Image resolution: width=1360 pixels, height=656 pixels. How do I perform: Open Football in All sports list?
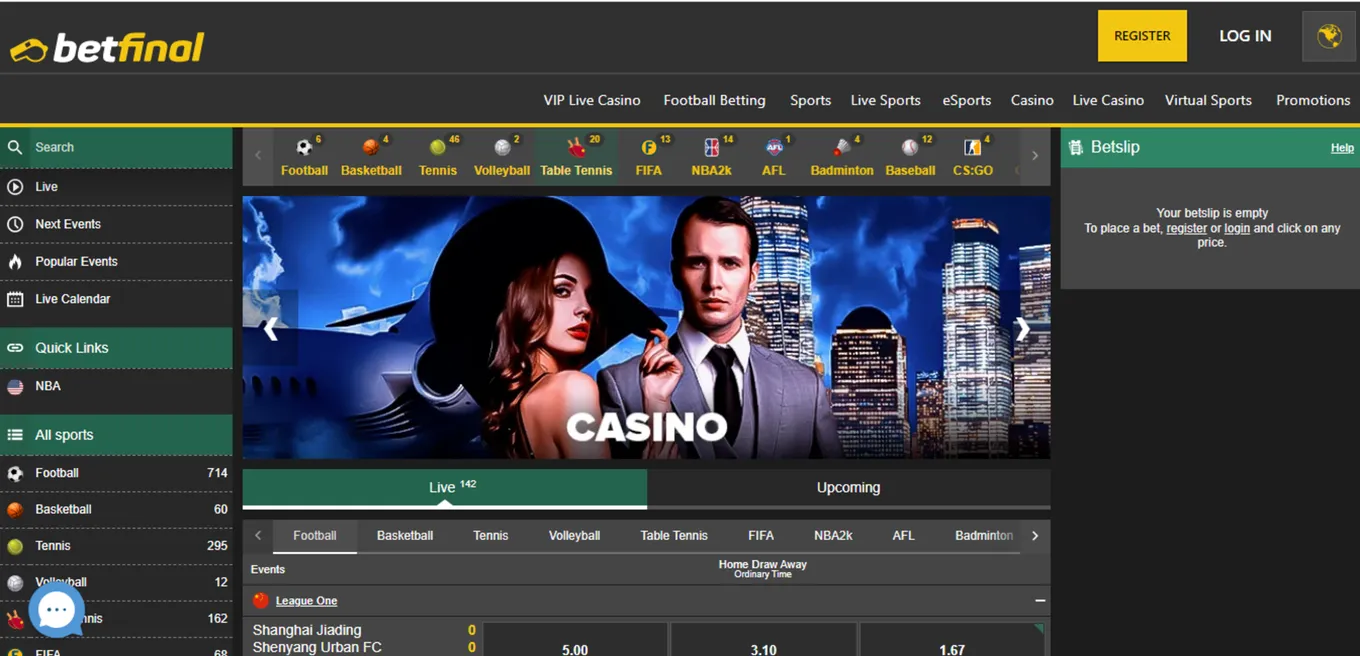click(x=116, y=473)
